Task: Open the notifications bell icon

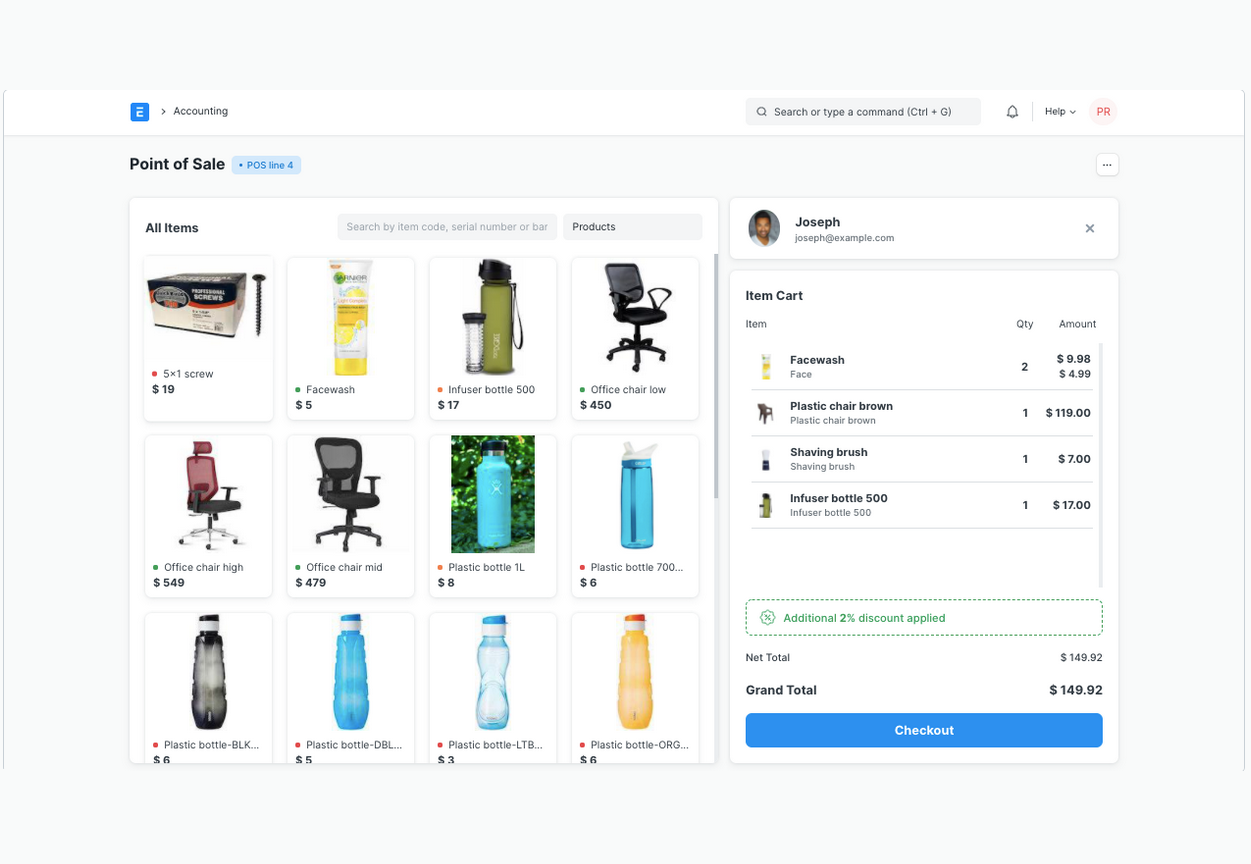Action: coord(1012,112)
